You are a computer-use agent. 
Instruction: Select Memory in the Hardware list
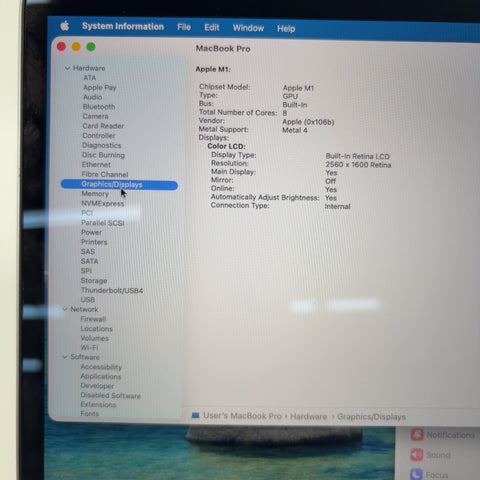point(95,194)
